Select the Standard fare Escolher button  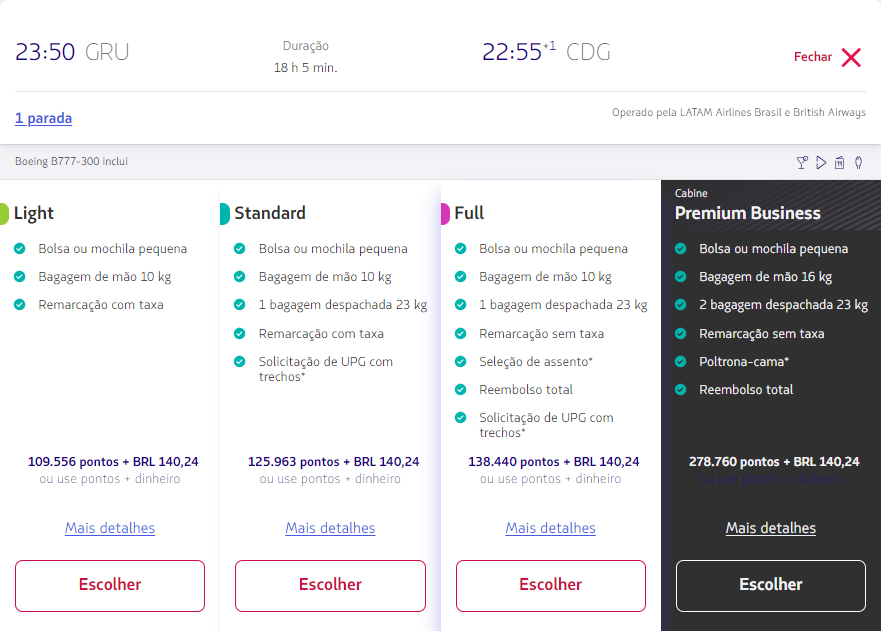click(x=330, y=585)
